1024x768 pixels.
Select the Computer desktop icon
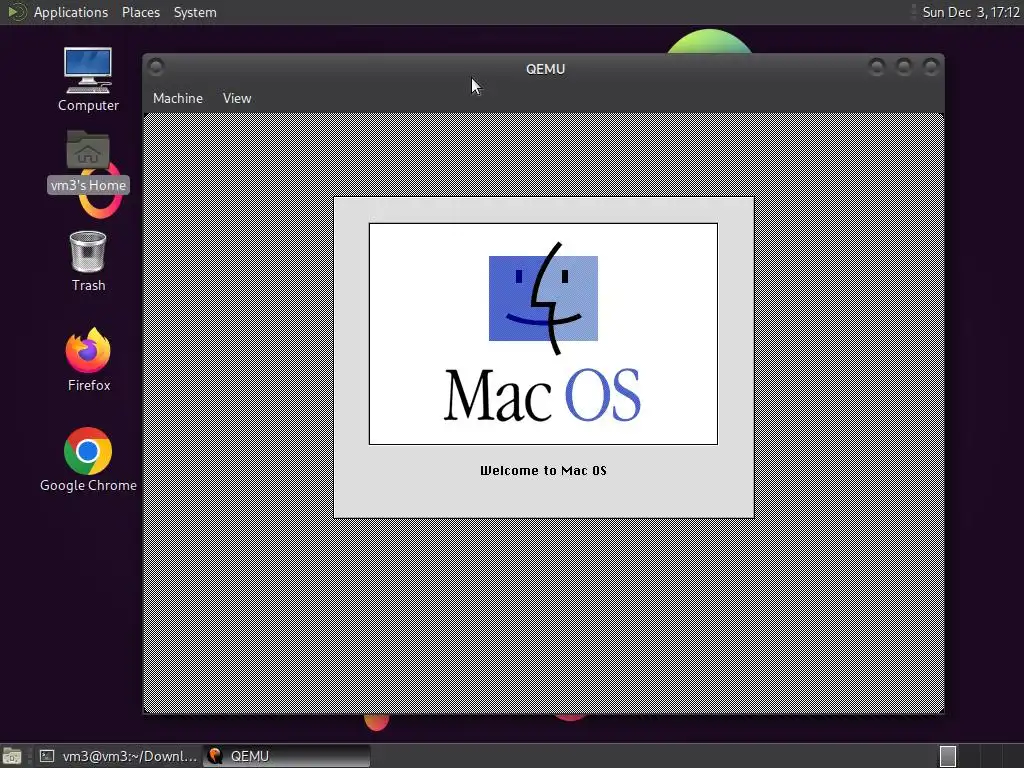(x=88, y=79)
